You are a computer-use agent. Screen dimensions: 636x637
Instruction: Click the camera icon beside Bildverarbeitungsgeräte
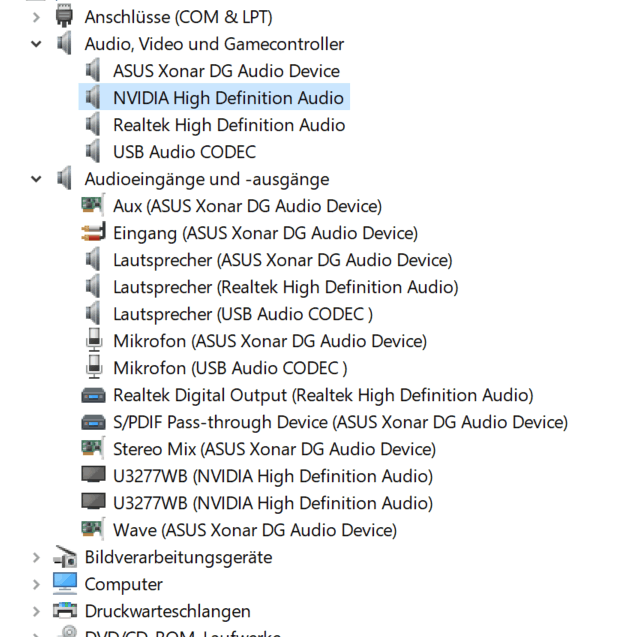65,557
